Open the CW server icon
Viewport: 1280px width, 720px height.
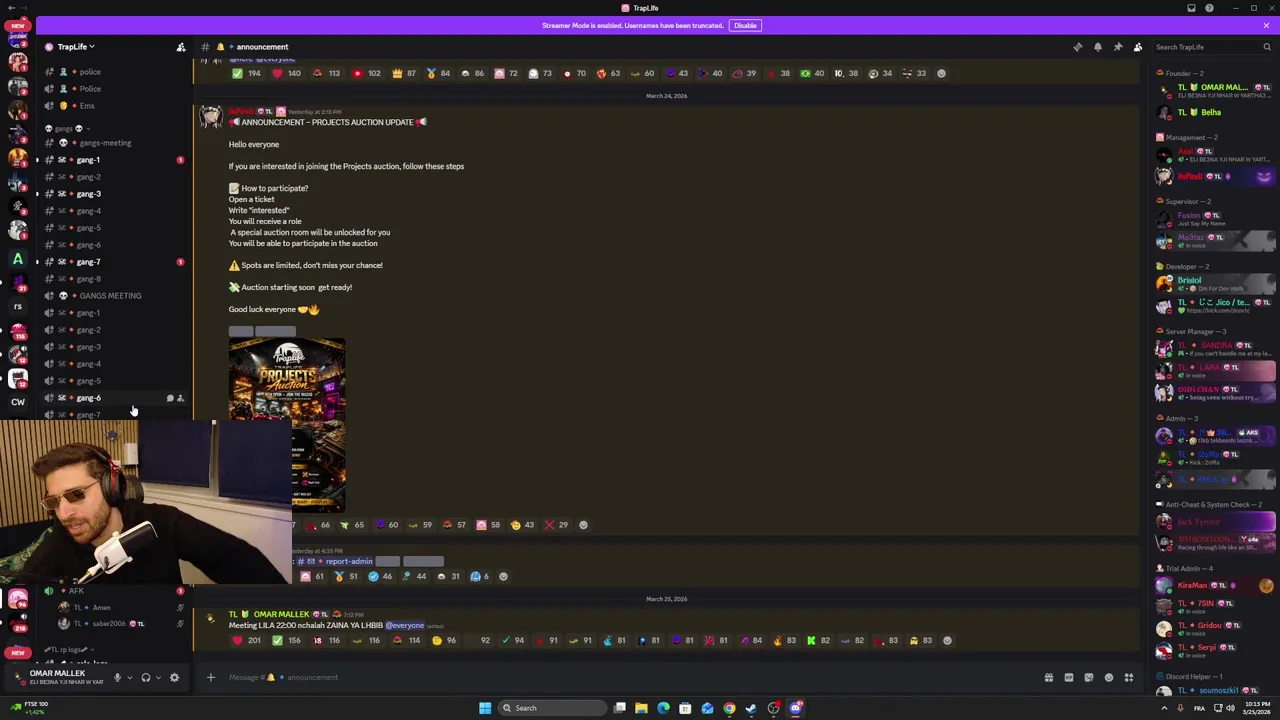pyautogui.click(x=18, y=402)
